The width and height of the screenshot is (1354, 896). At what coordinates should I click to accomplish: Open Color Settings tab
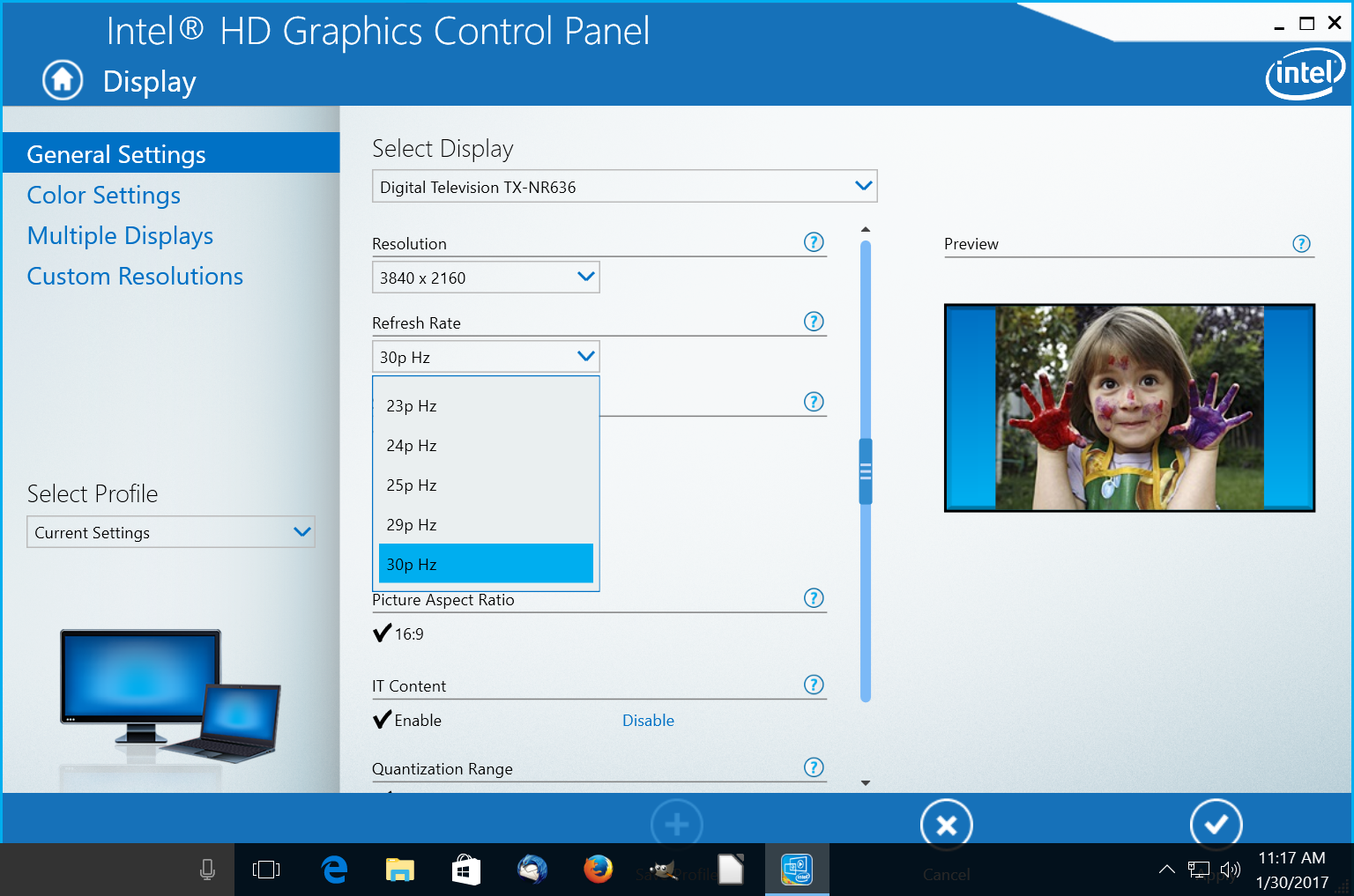point(103,195)
